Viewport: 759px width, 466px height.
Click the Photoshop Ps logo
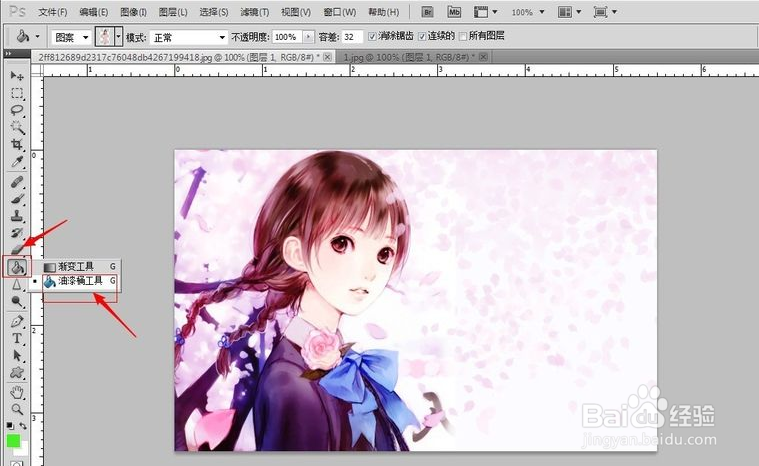pos(17,11)
